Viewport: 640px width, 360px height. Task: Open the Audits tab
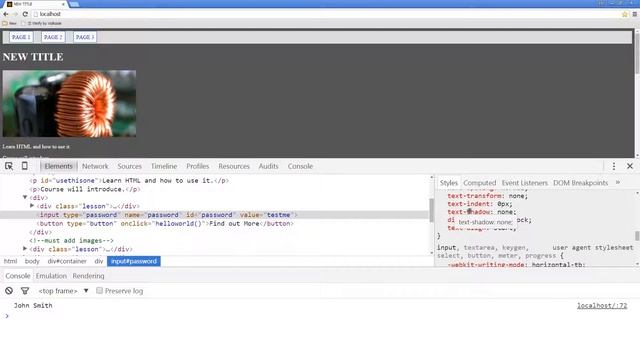268,166
